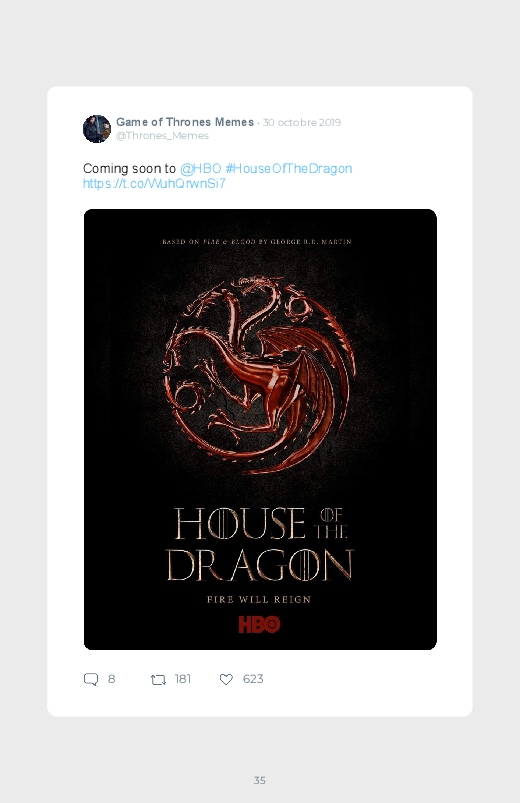Screen dimensions: 520x803
Task: Click the red HBO logo on the poster
Action: coord(259,624)
